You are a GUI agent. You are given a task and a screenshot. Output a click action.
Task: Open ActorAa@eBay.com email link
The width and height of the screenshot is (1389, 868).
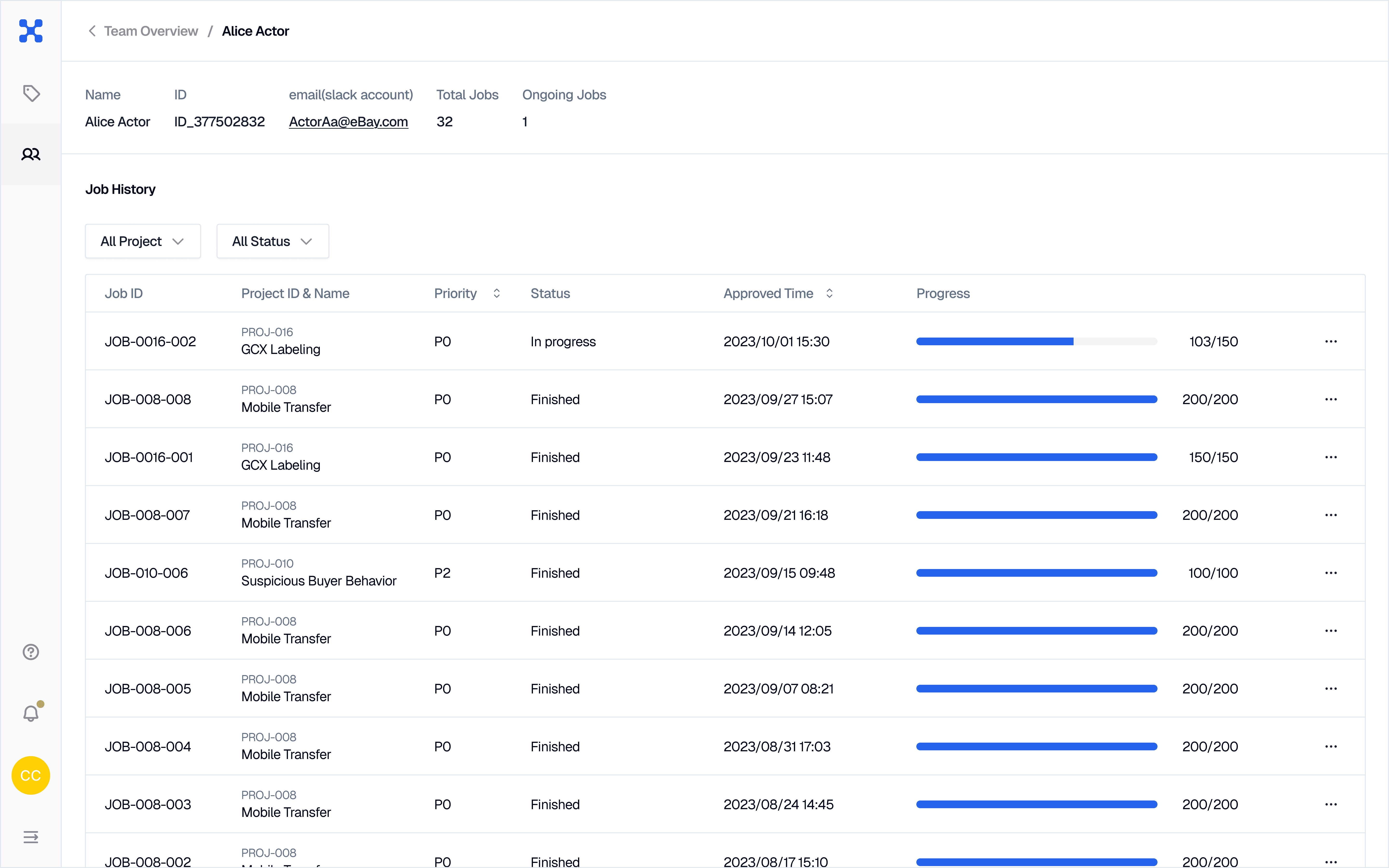pos(348,122)
